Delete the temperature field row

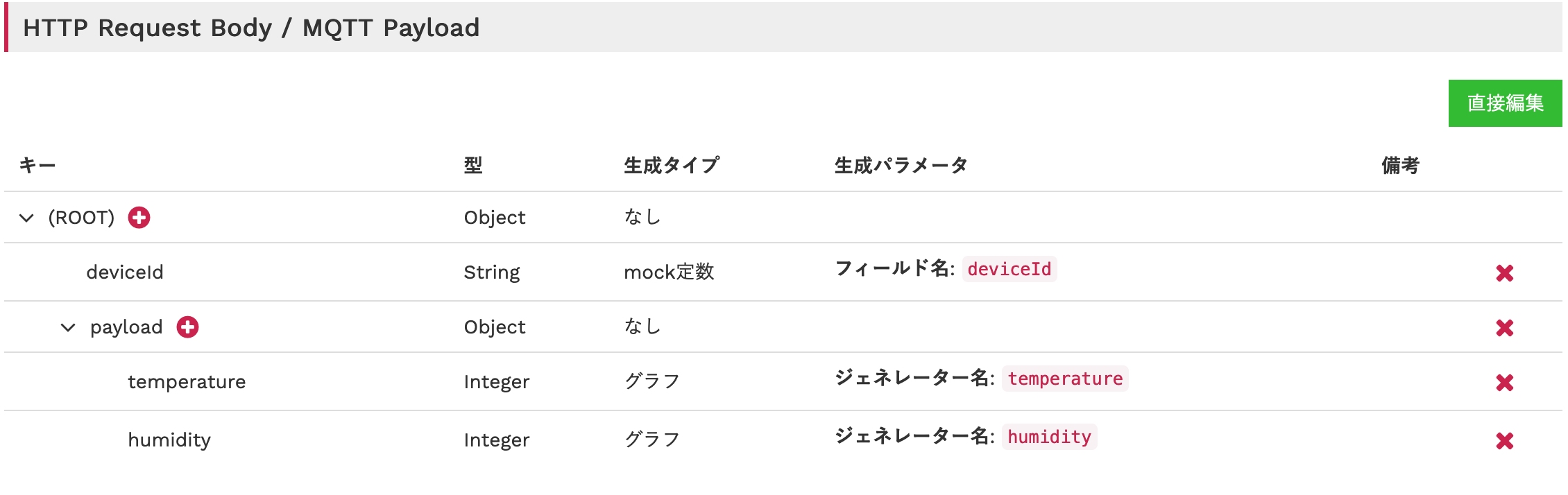[1504, 383]
